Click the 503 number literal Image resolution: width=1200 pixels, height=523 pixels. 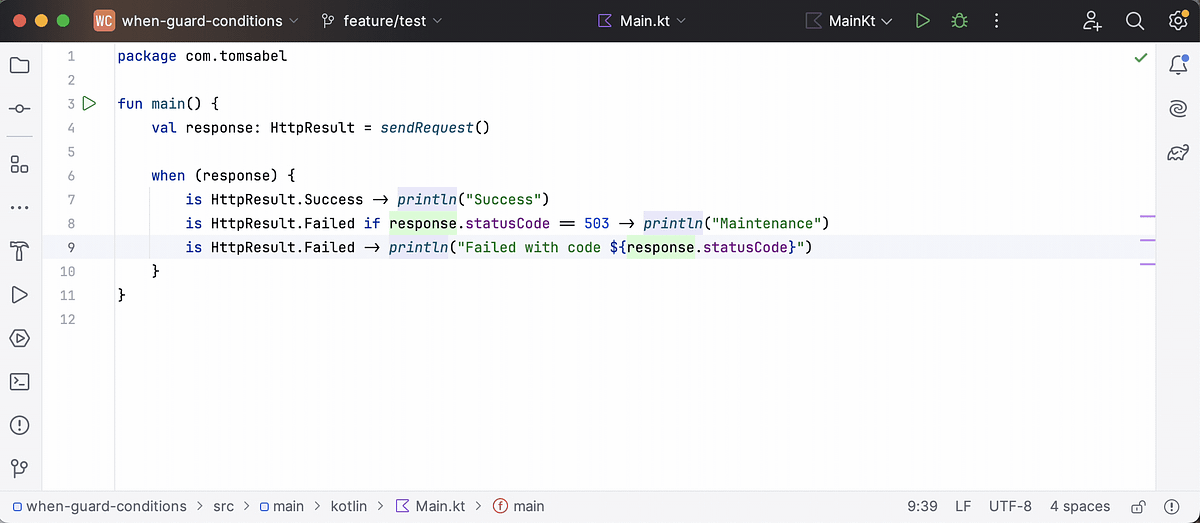pos(597,223)
